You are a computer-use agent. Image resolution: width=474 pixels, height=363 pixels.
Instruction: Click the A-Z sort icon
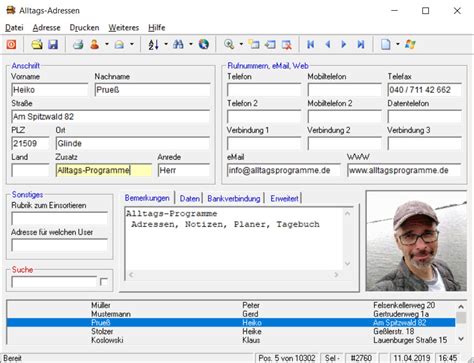(153, 44)
